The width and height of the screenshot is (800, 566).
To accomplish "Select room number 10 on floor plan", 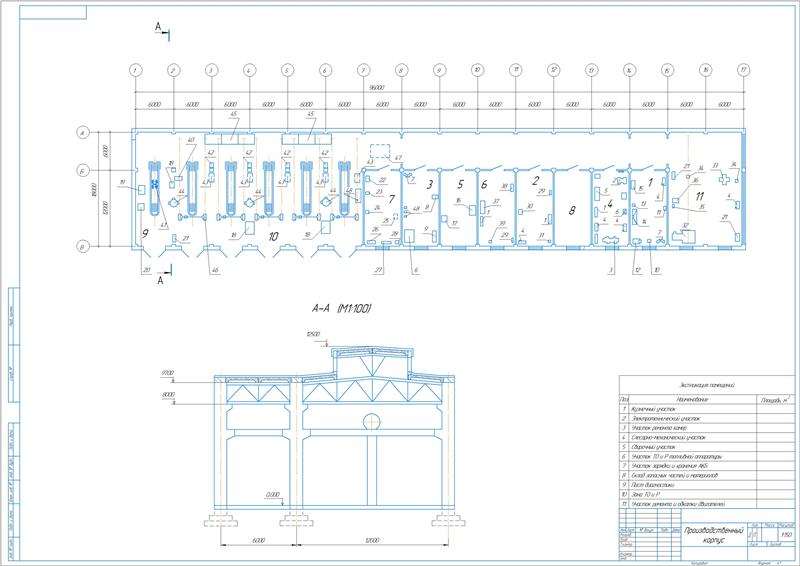I will [273, 236].
